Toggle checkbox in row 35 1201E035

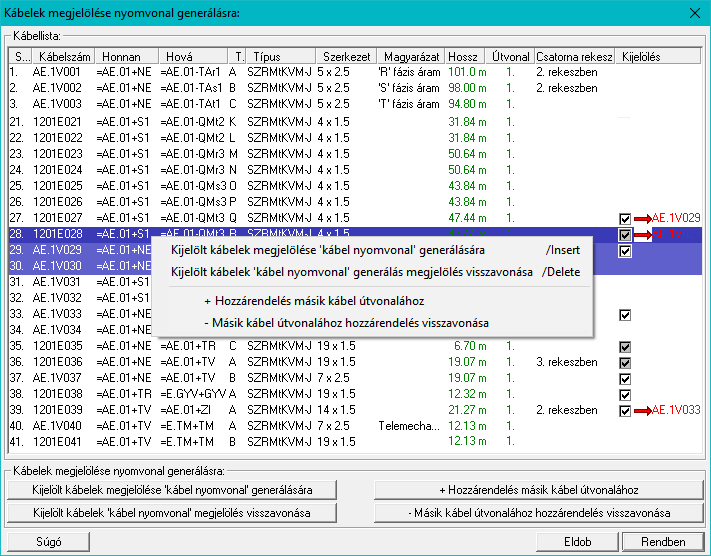click(x=625, y=347)
